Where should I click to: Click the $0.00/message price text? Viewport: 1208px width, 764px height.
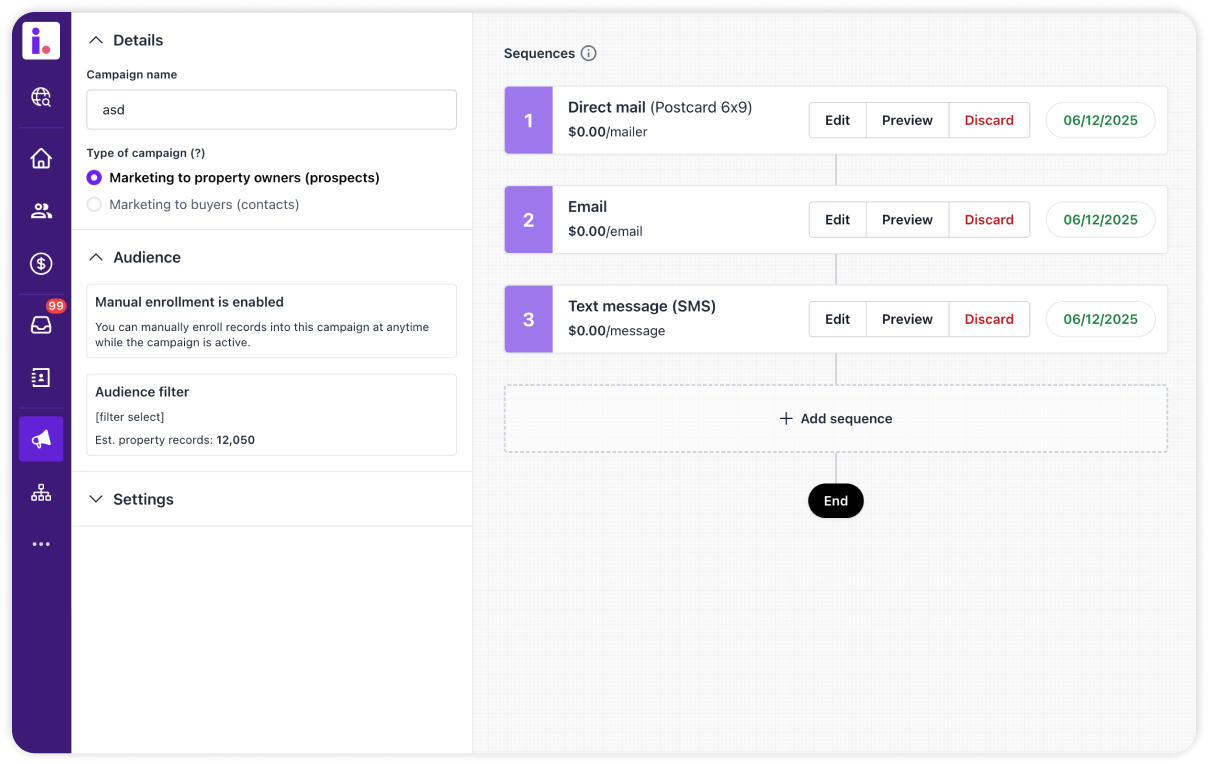pos(616,331)
